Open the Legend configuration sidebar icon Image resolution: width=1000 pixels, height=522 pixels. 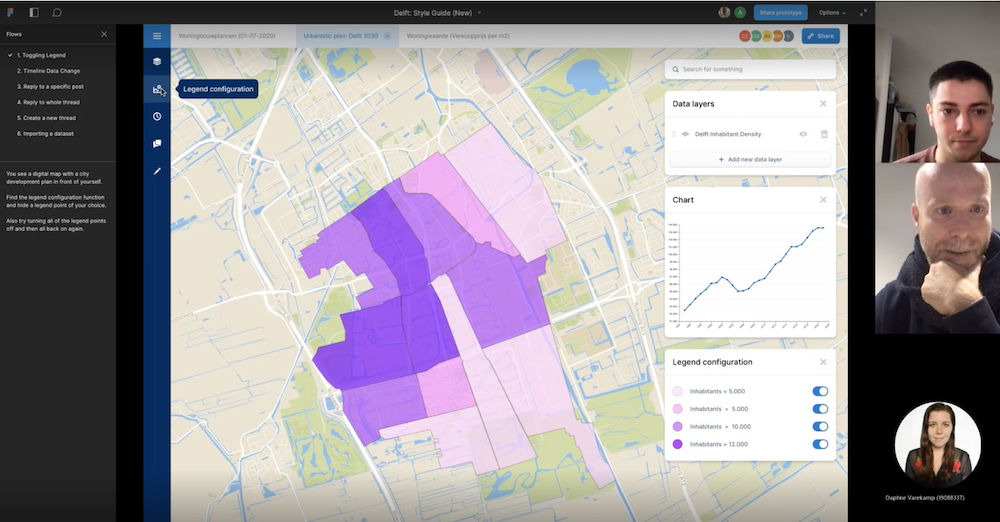tap(157, 90)
